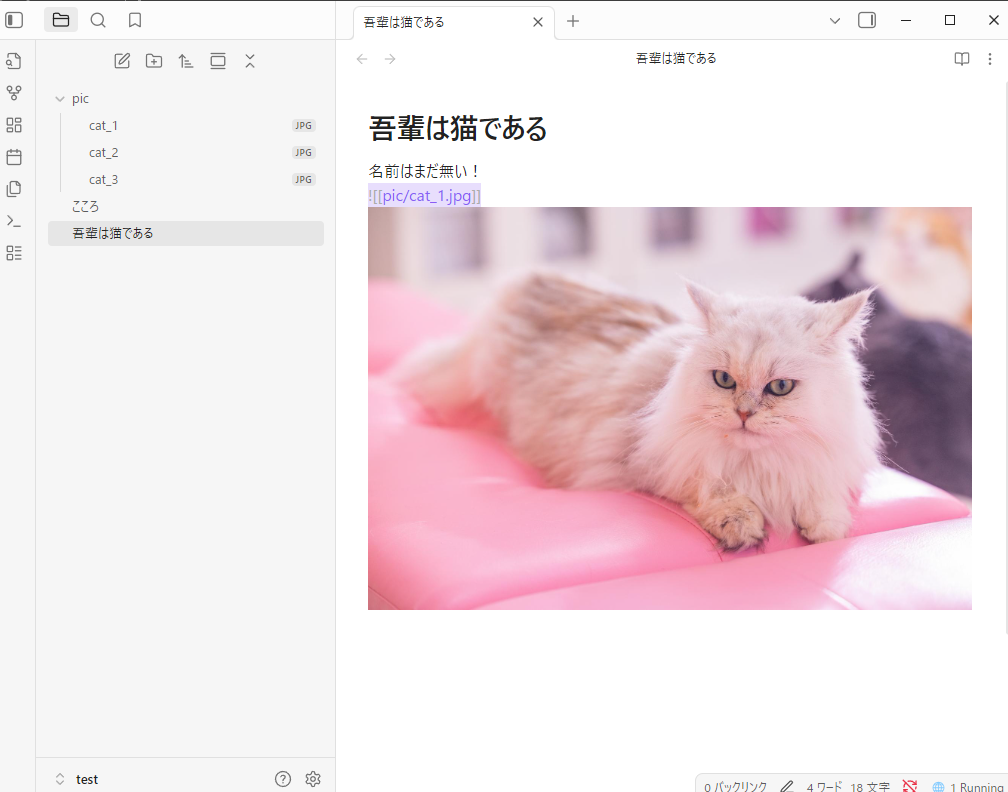Screen dimensions: 1008x792
Task: Toggle auto-reveal of the current file
Action: click(x=218, y=61)
